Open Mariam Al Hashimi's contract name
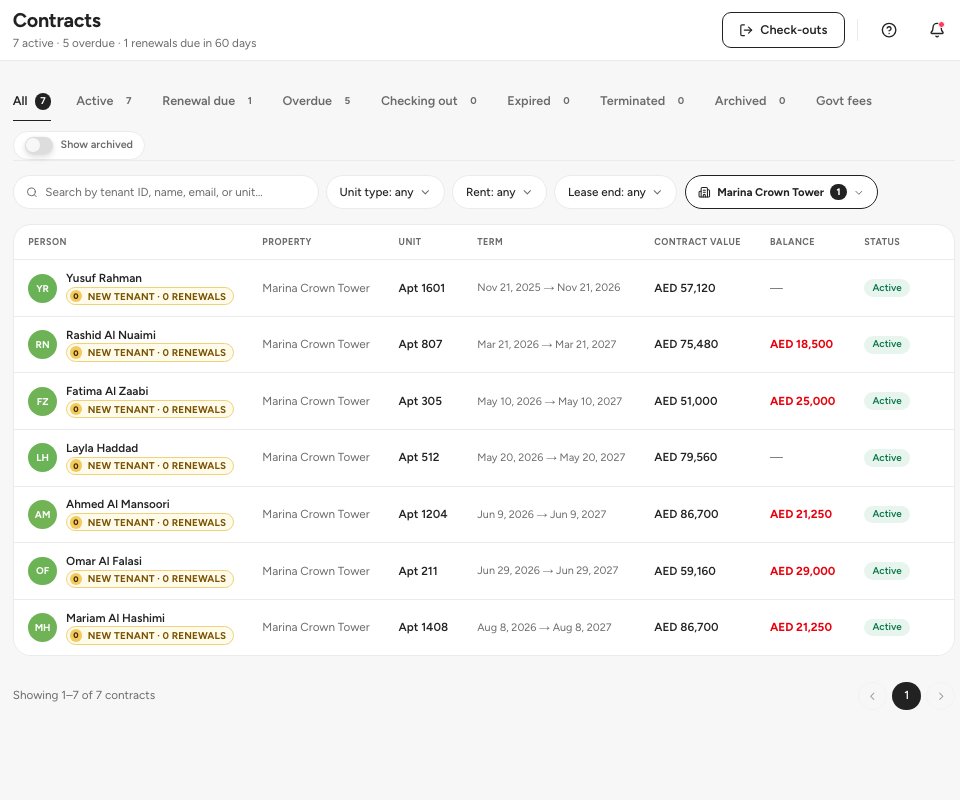Screen dimensions: 960x800 pos(115,618)
